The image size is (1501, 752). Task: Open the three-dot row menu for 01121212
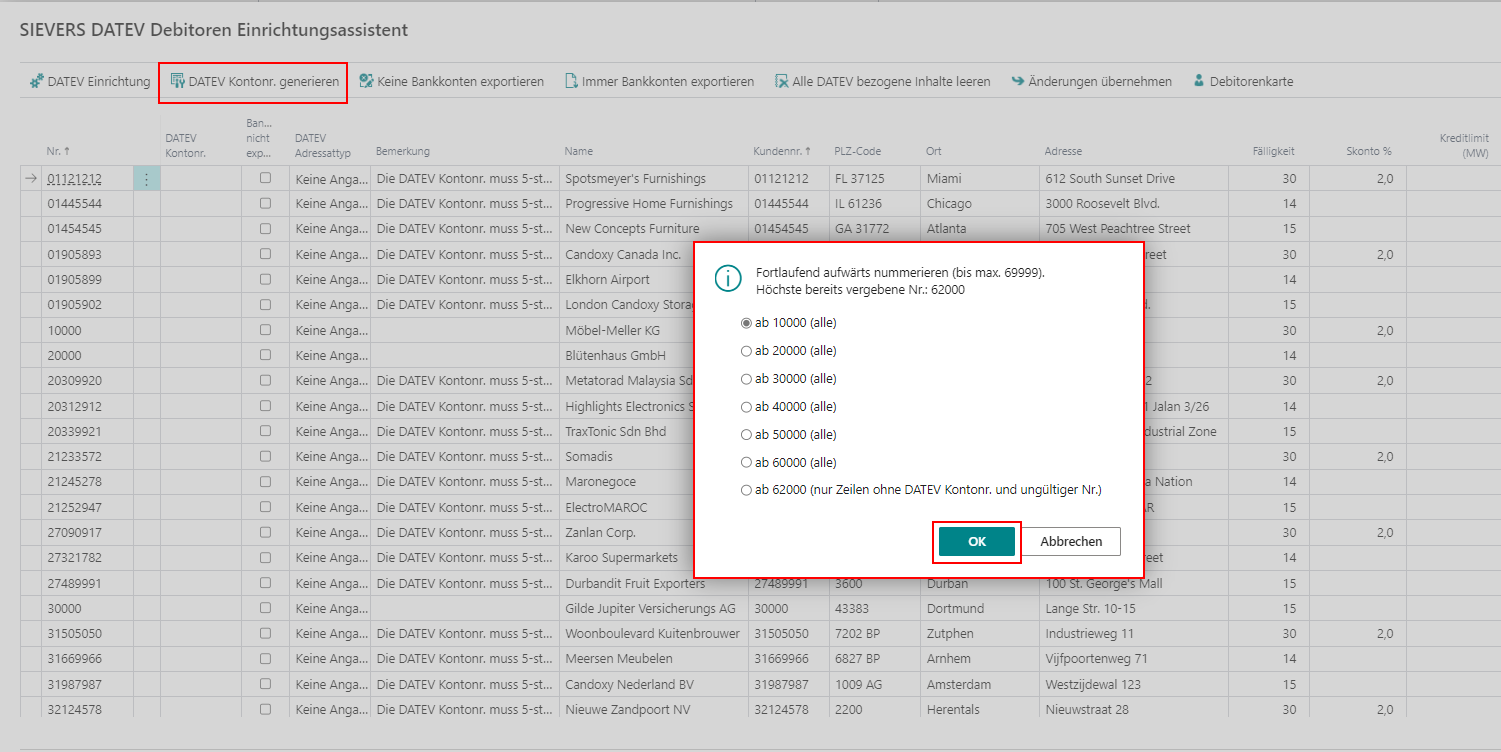[146, 179]
